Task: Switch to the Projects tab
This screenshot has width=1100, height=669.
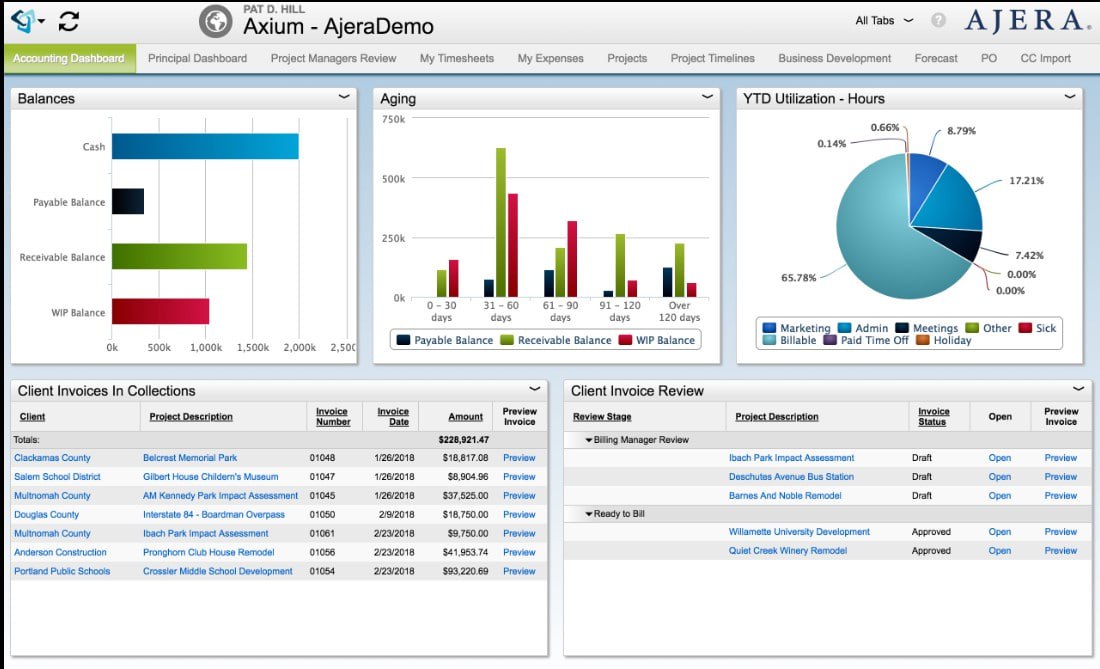Action: [x=627, y=58]
